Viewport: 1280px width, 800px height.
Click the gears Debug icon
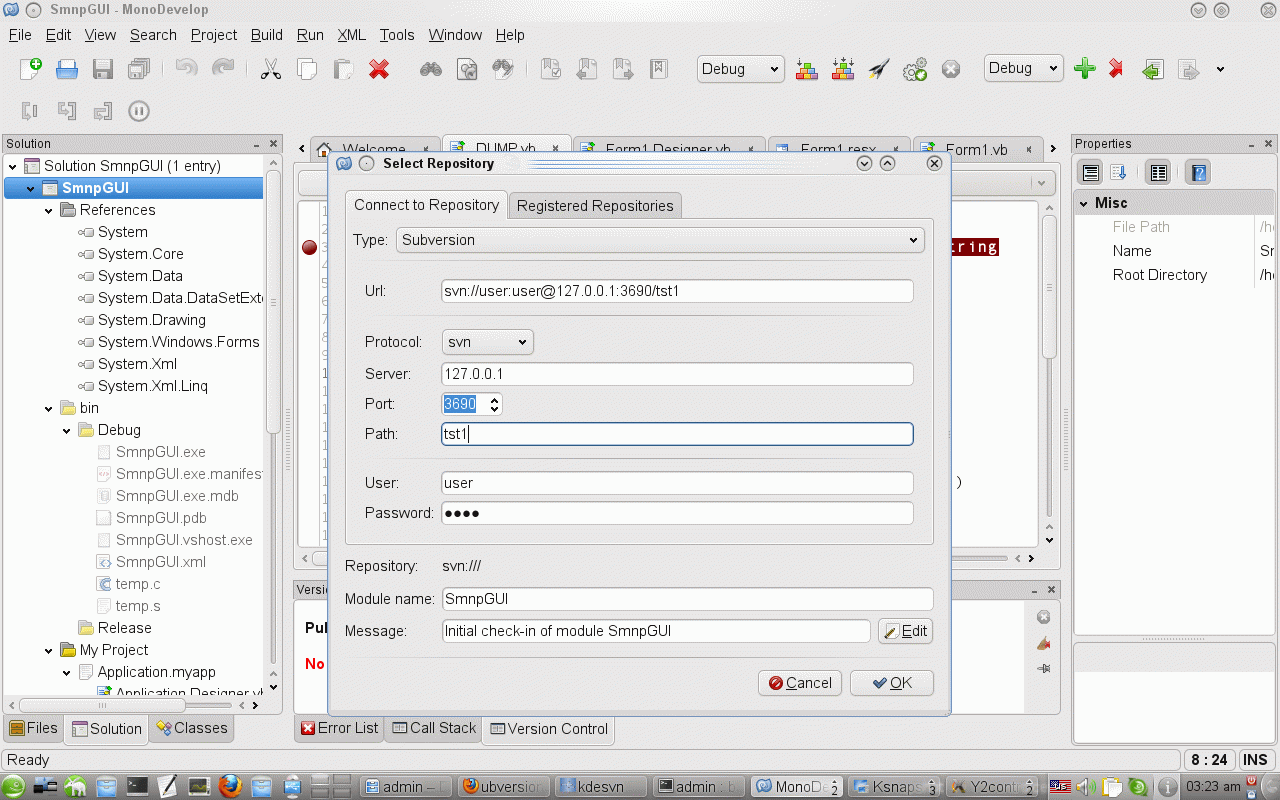(915, 69)
